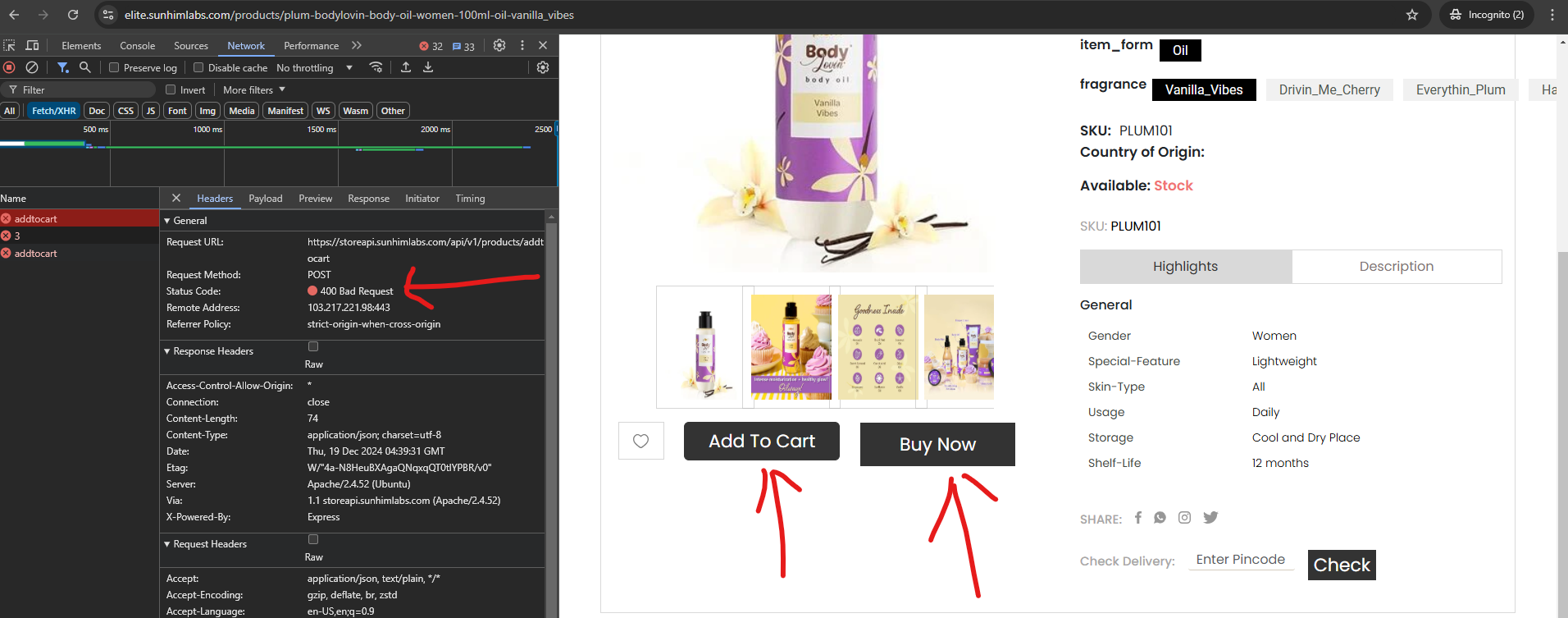This screenshot has height=618, width=1568.
Task: Switch to the Elements panel tab
Action: 81,46
